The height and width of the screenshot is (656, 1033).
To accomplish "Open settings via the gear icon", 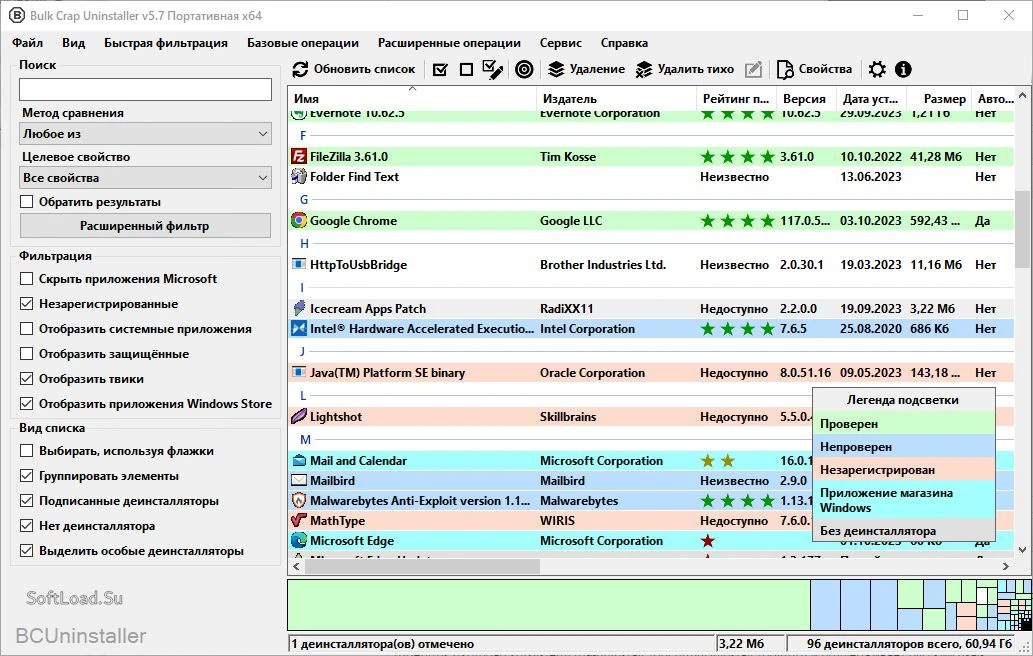I will tap(877, 69).
